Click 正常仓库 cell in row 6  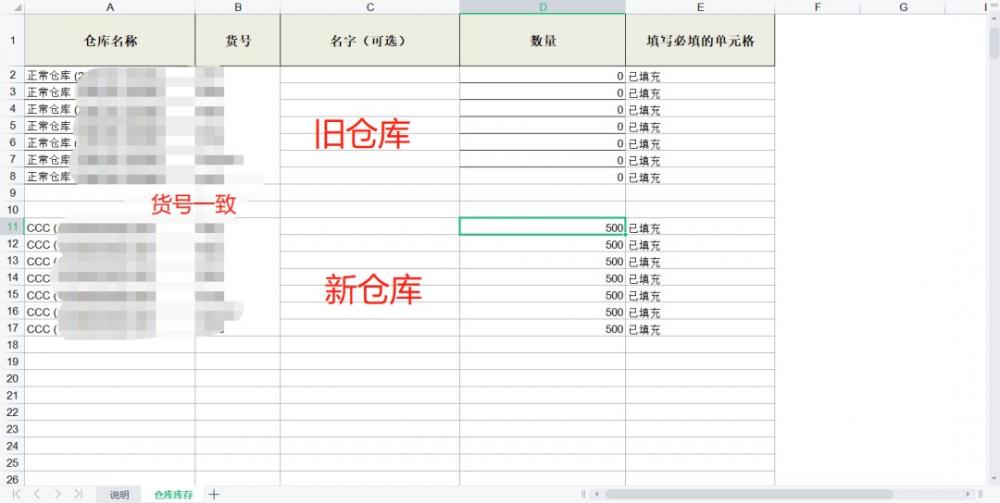click(110, 142)
